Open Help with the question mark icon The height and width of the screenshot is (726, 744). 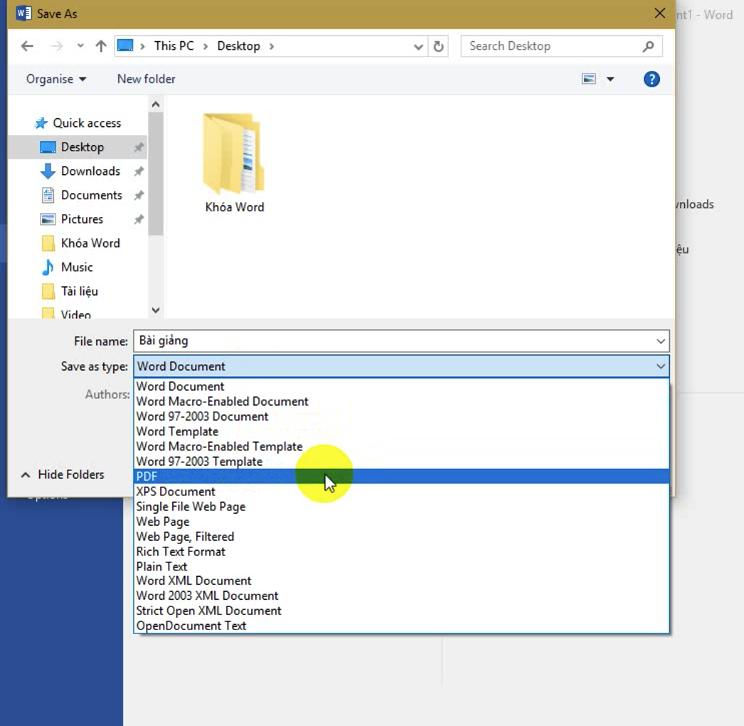pos(651,79)
